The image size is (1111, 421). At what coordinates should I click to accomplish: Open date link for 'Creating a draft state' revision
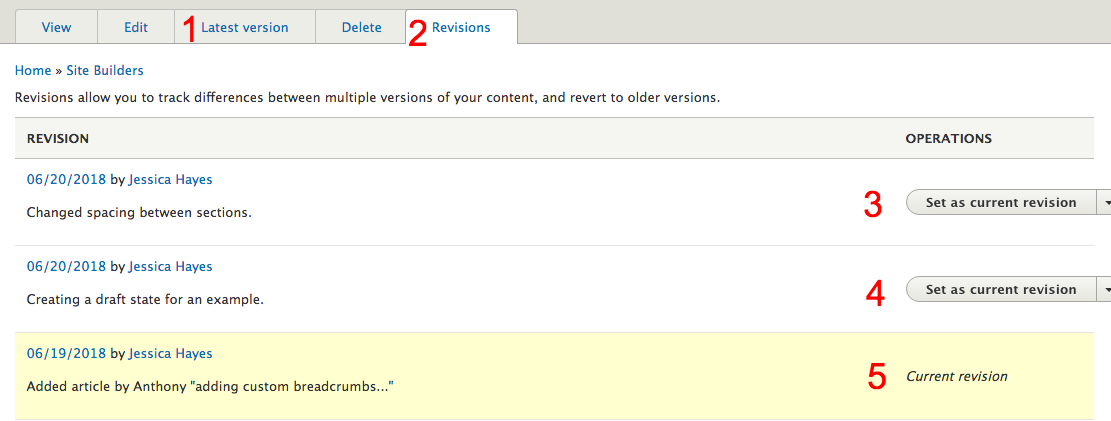coord(66,266)
